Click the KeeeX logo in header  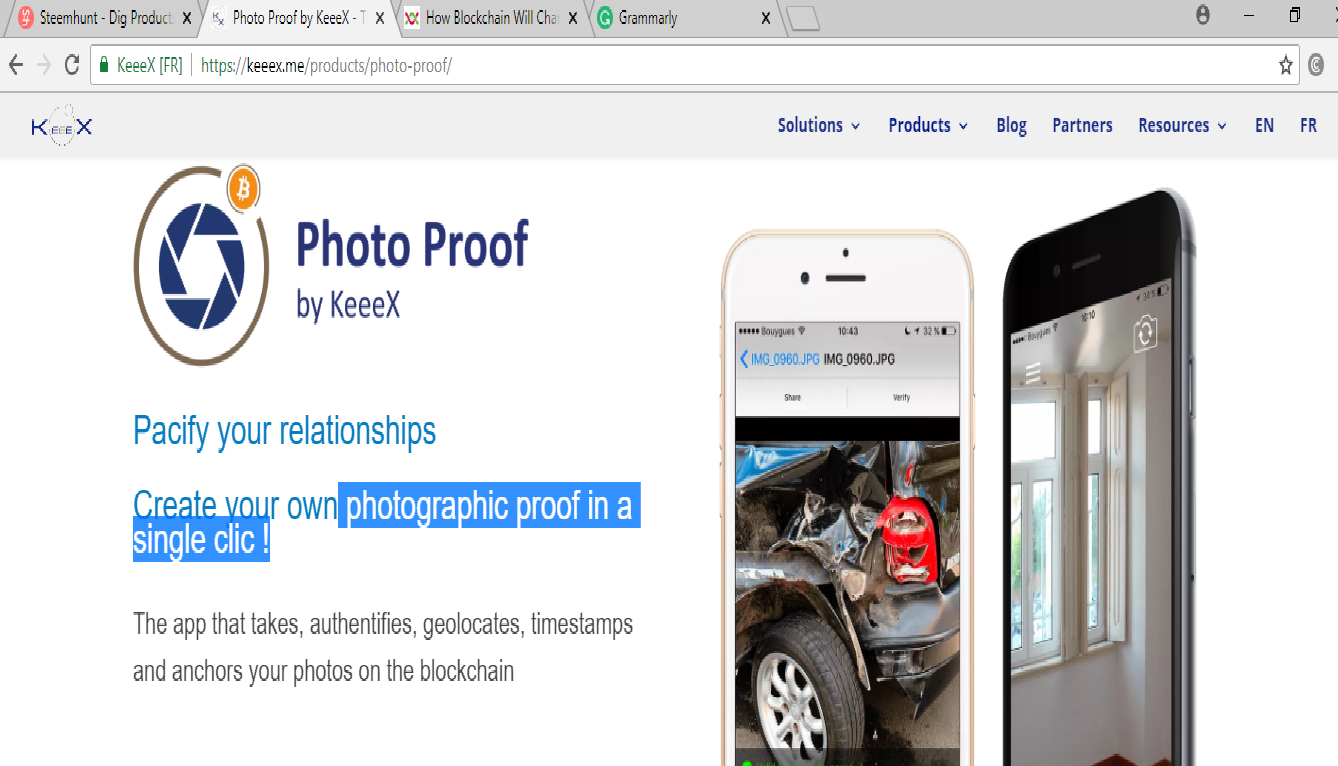tap(62, 126)
